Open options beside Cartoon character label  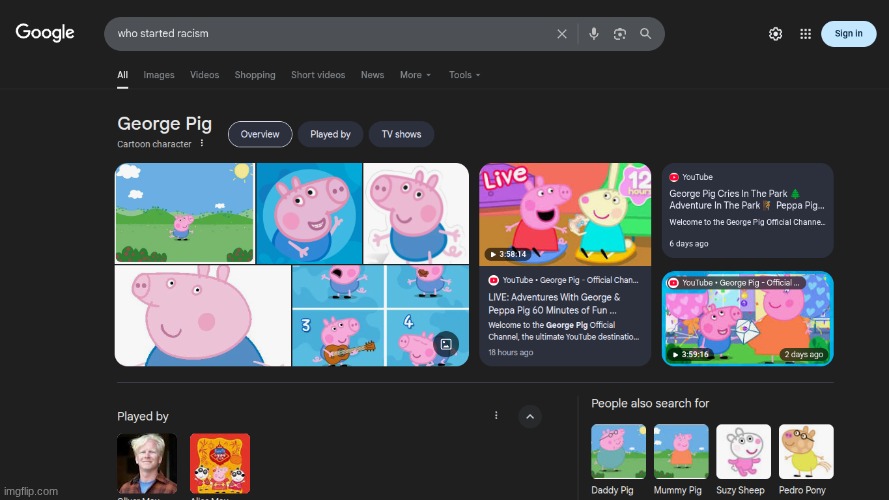coord(202,144)
